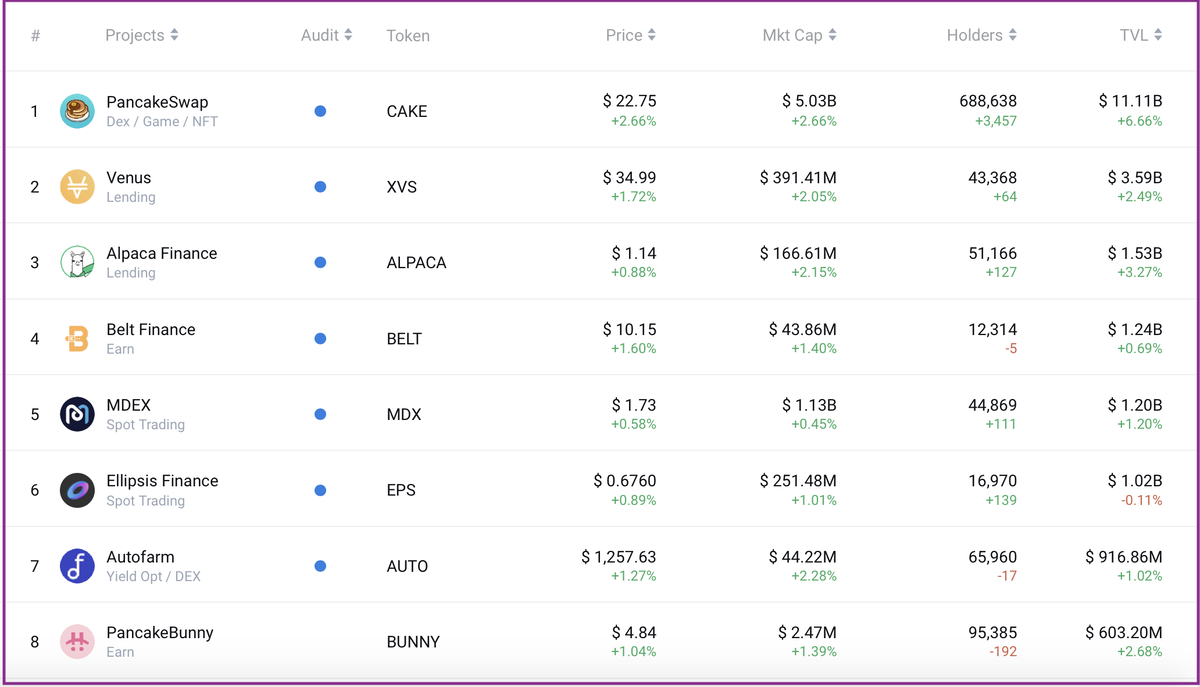Click the audit dot in the PancakeSwap row

(x=320, y=111)
